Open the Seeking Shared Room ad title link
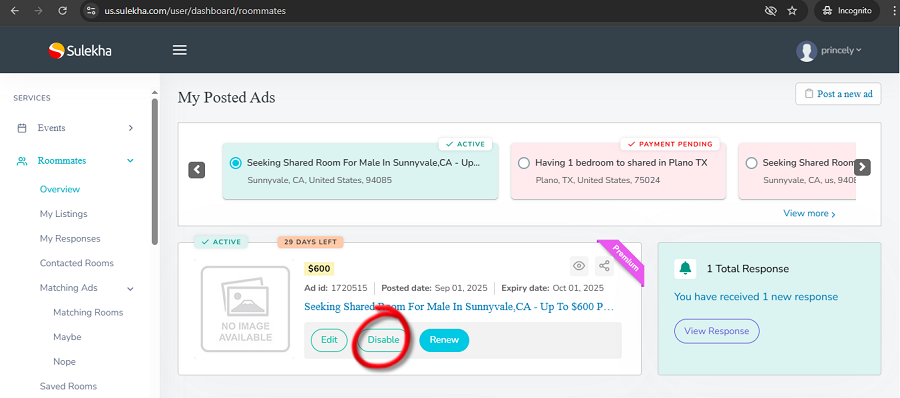 pos(460,306)
